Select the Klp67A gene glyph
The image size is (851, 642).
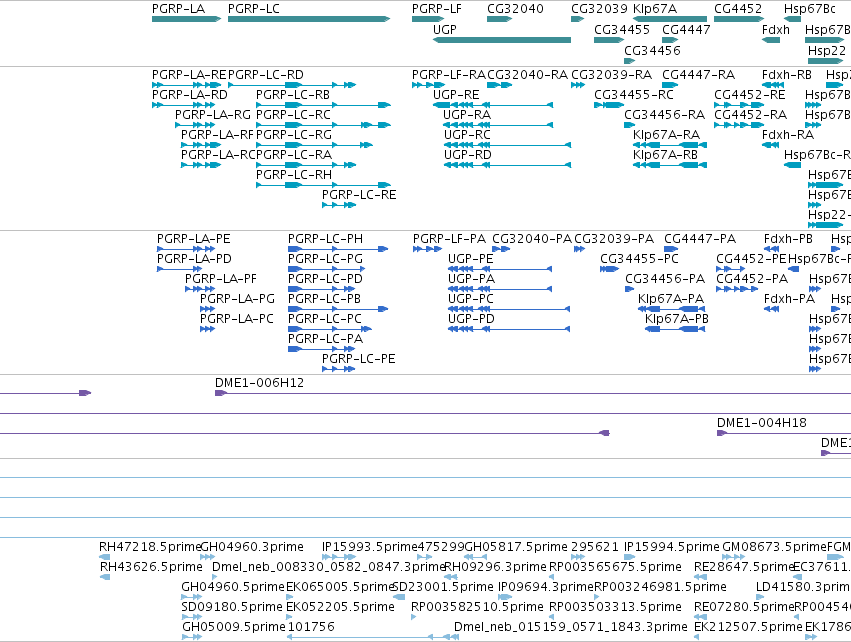[670, 19]
